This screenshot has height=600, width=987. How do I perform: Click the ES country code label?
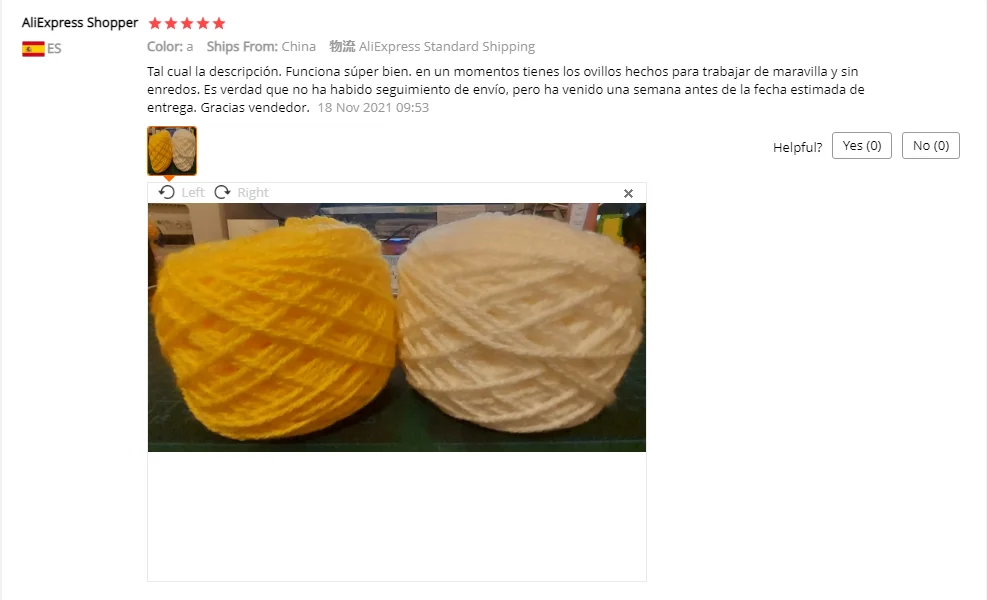(x=54, y=48)
